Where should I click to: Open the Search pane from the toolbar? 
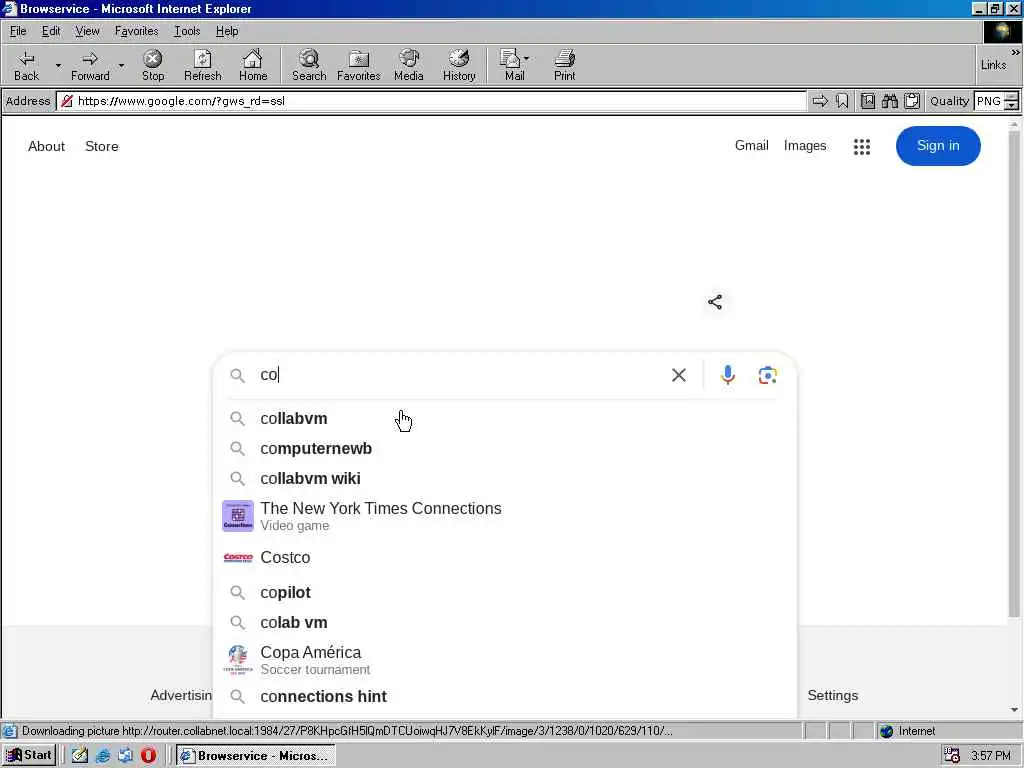pos(309,65)
